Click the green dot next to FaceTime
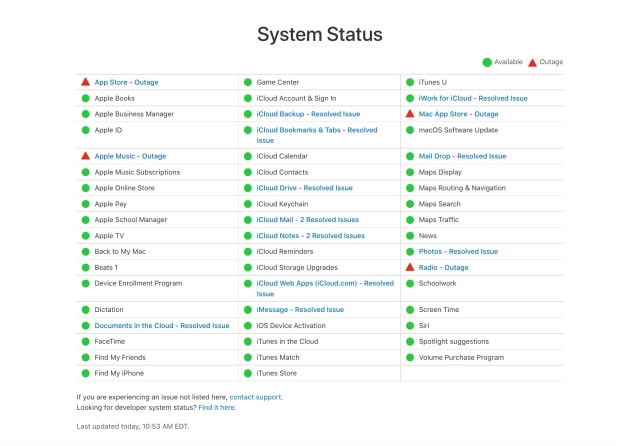The width and height of the screenshot is (640, 446). [86, 341]
